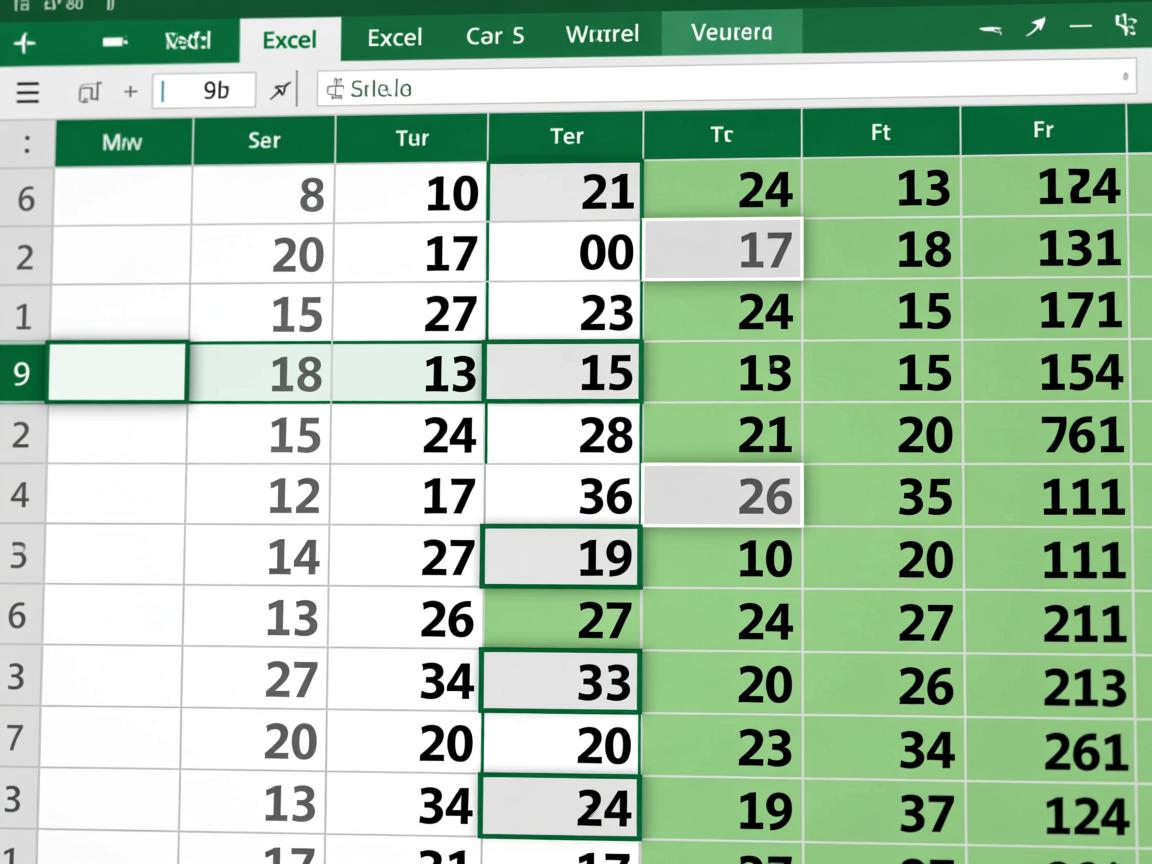Select the Tur column header

412,138
